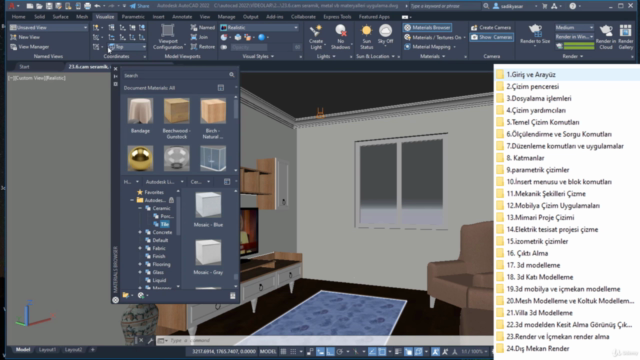
Task: Expand the Concrete category in the library tree
Action: click(140, 232)
